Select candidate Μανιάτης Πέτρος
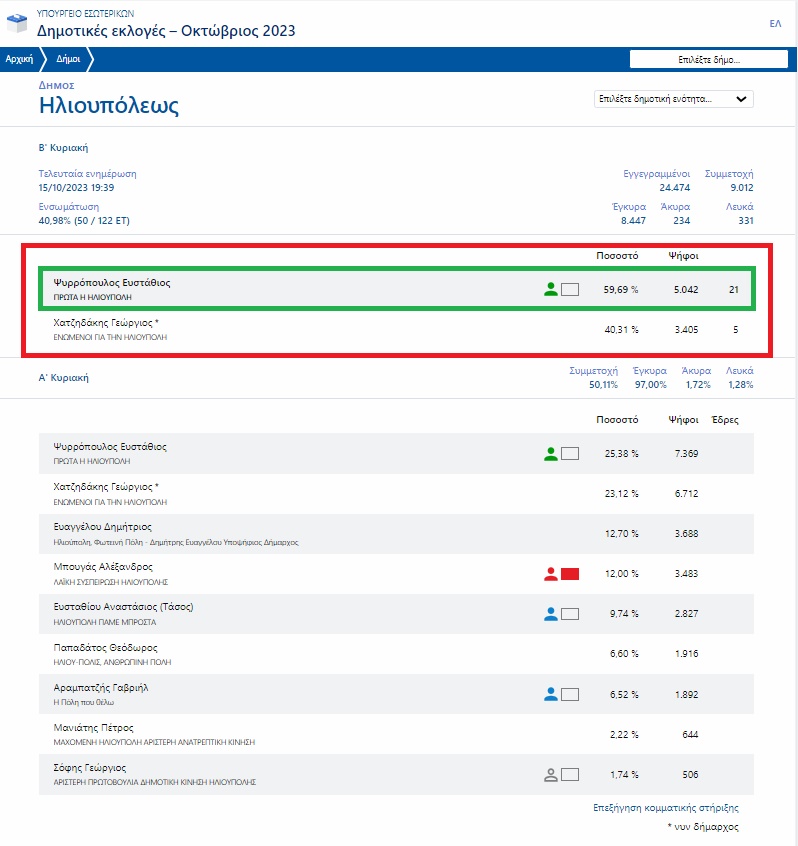The height and width of the screenshot is (846, 798). [93, 727]
